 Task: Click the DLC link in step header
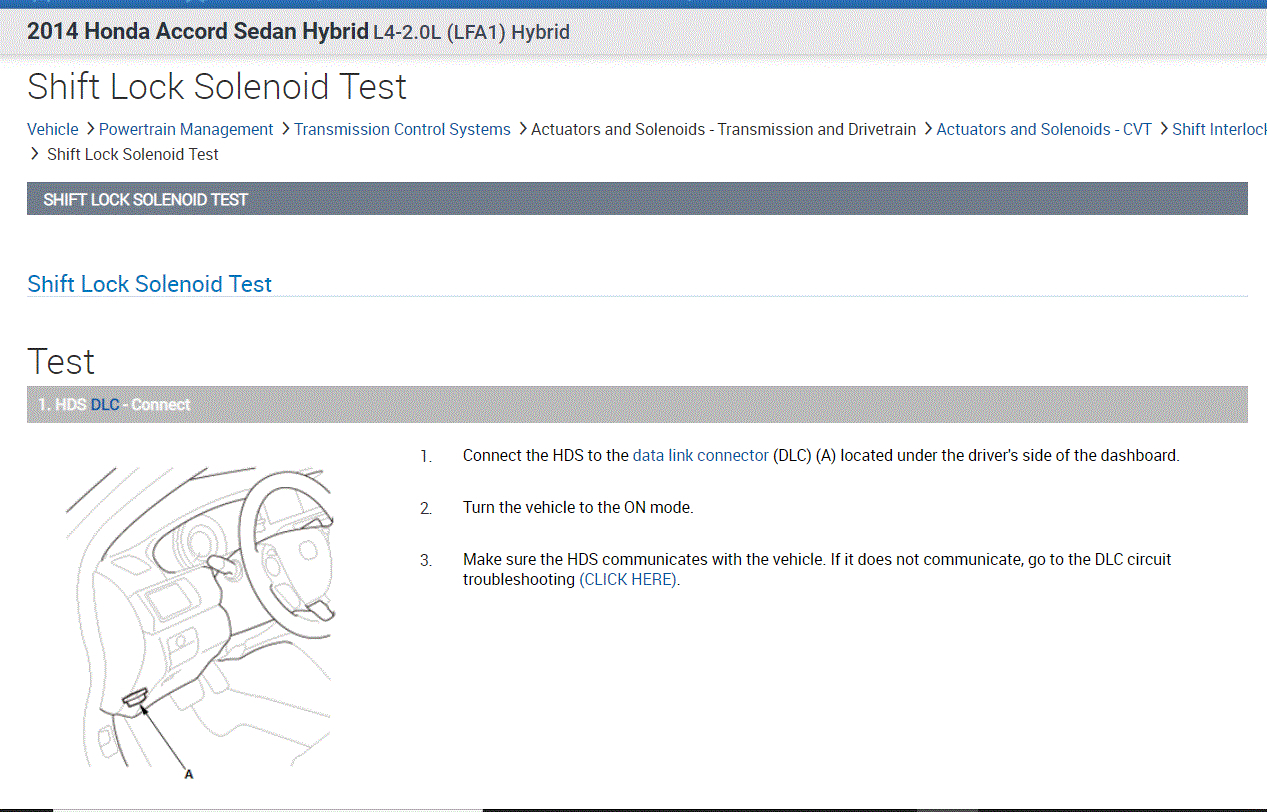tap(105, 405)
